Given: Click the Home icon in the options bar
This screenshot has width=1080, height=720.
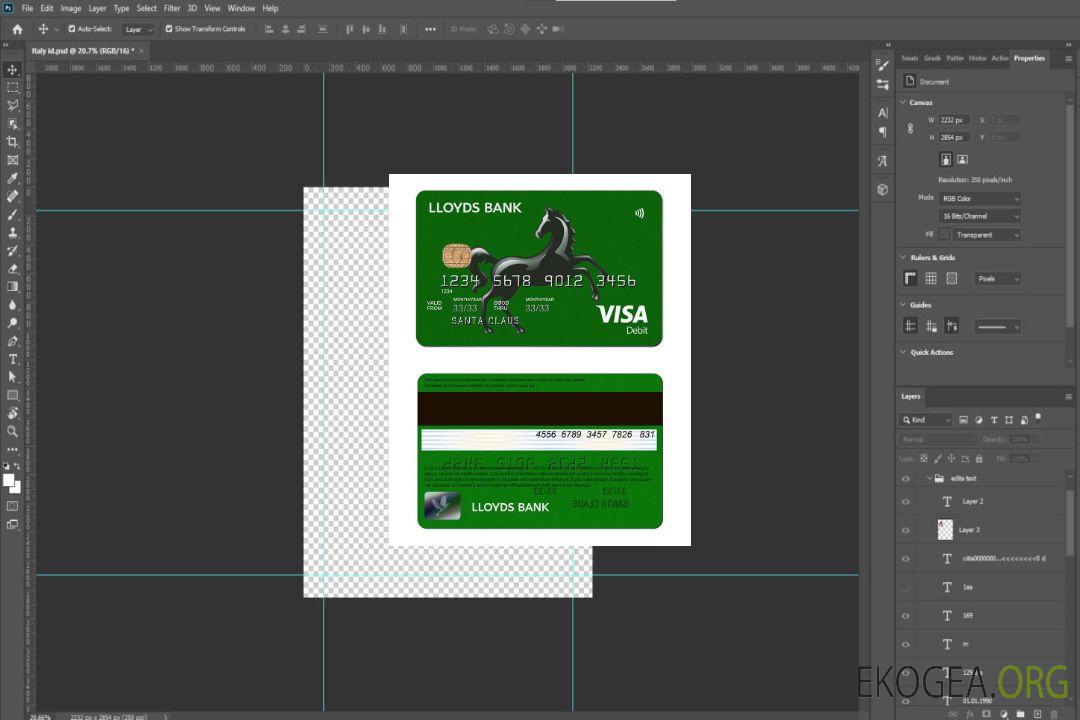Looking at the screenshot, I should click(x=17, y=29).
